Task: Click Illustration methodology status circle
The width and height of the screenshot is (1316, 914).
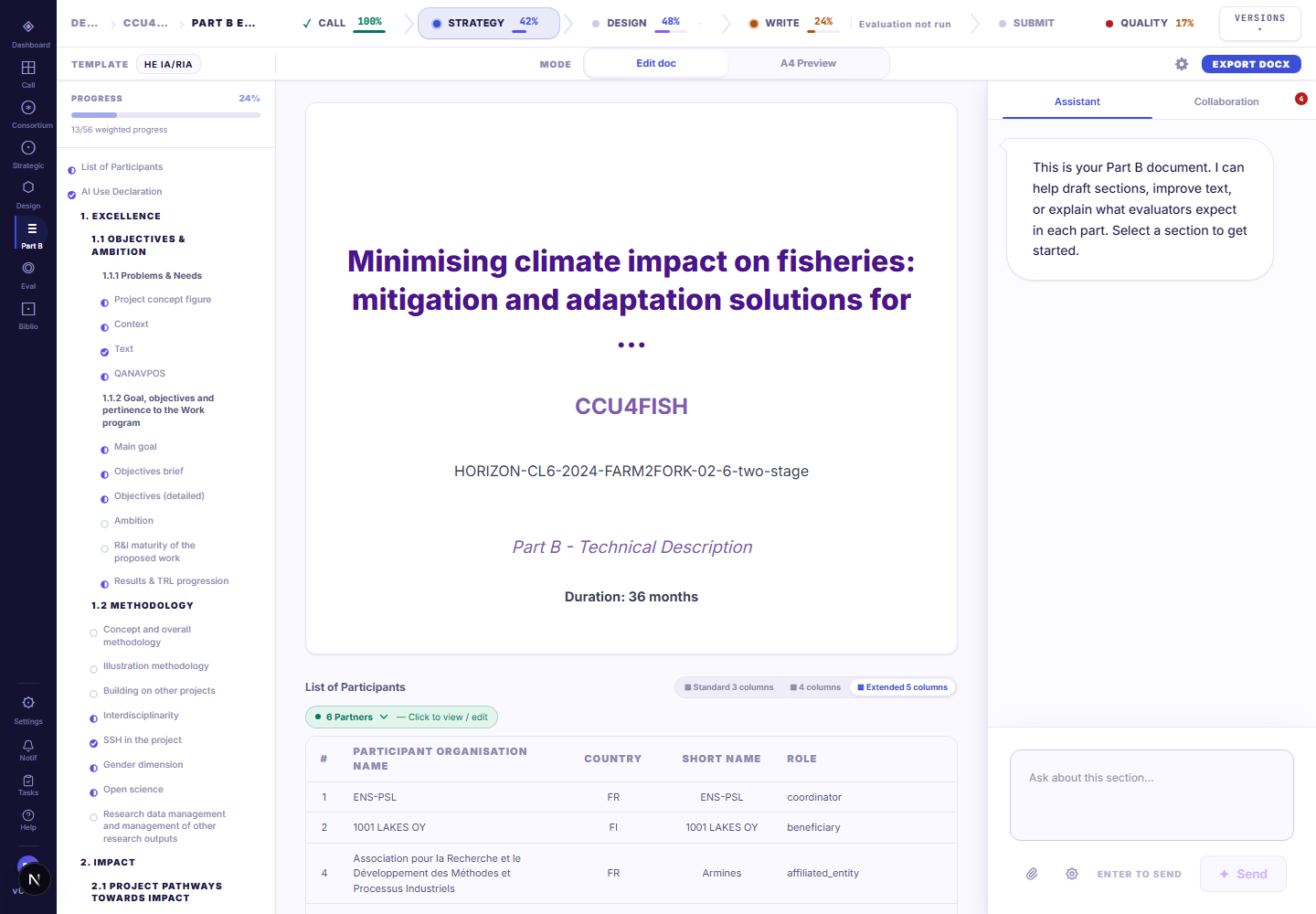Action: (93, 669)
